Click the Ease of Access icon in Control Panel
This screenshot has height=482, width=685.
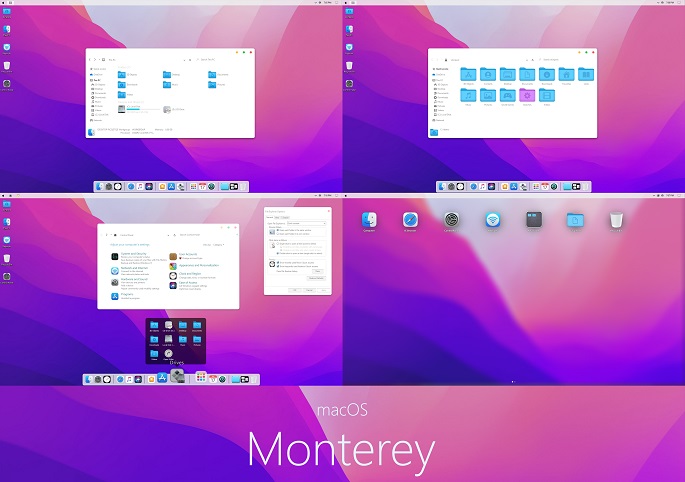[173, 285]
